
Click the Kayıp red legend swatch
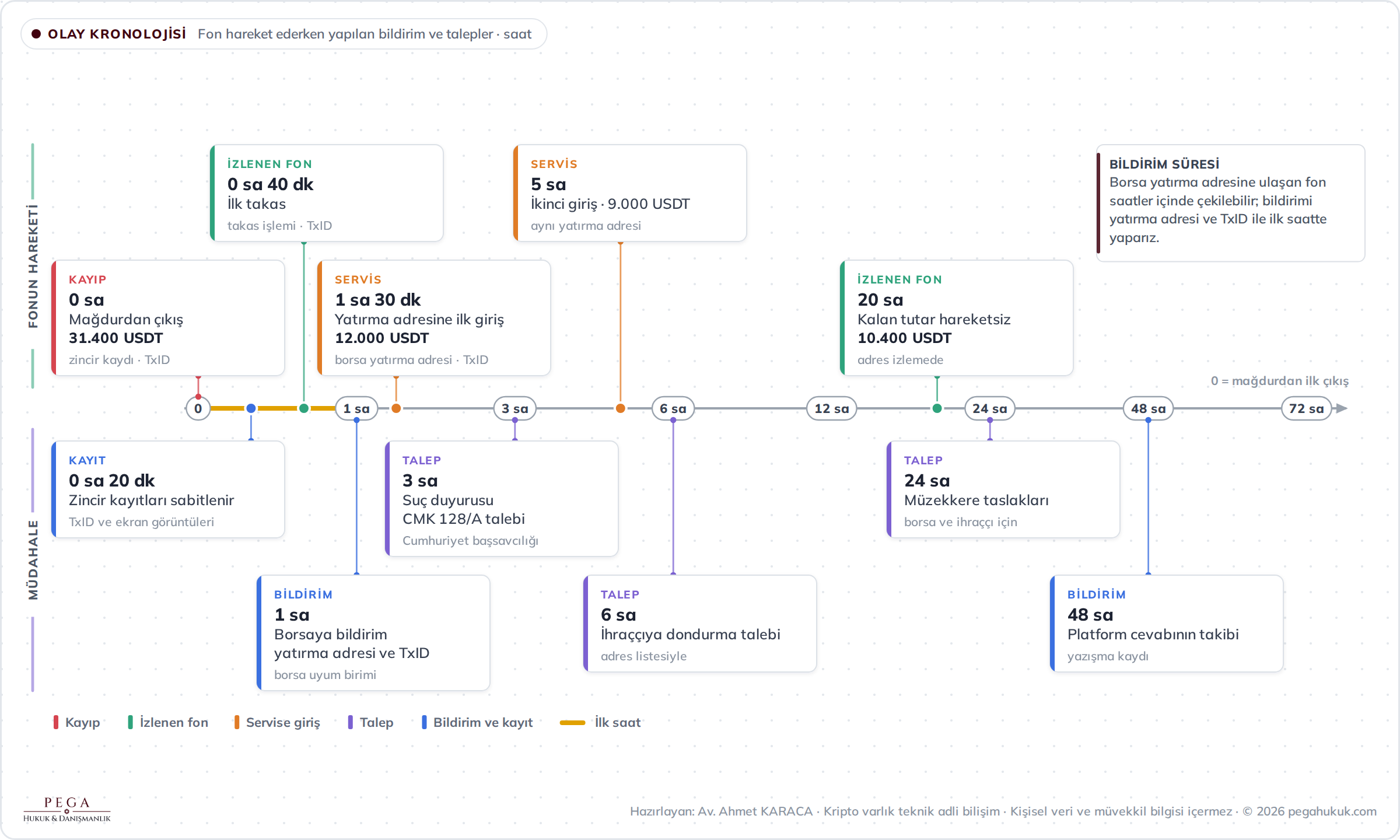(x=56, y=722)
